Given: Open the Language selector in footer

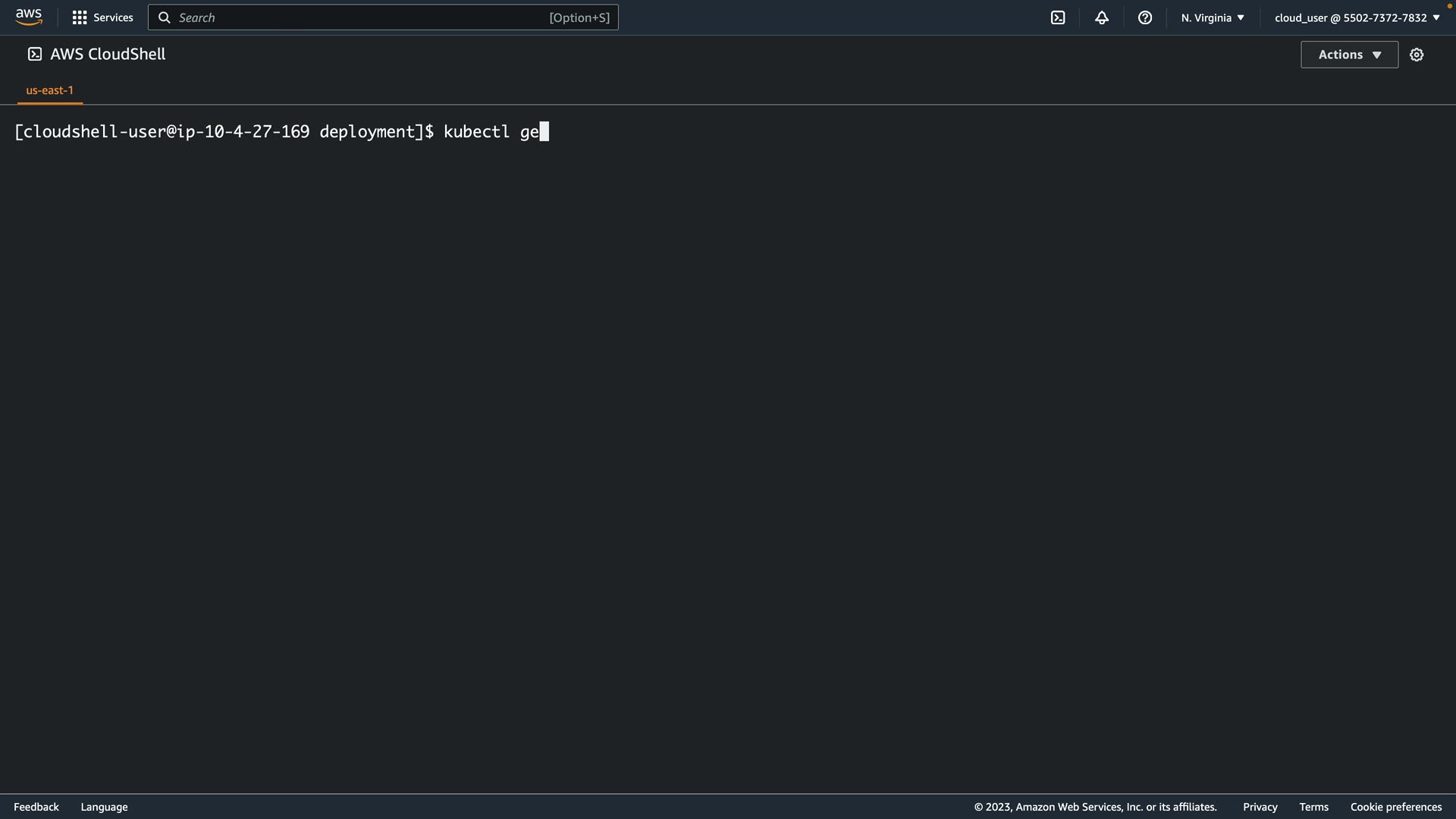Looking at the screenshot, I should click(x=104, y=807).
